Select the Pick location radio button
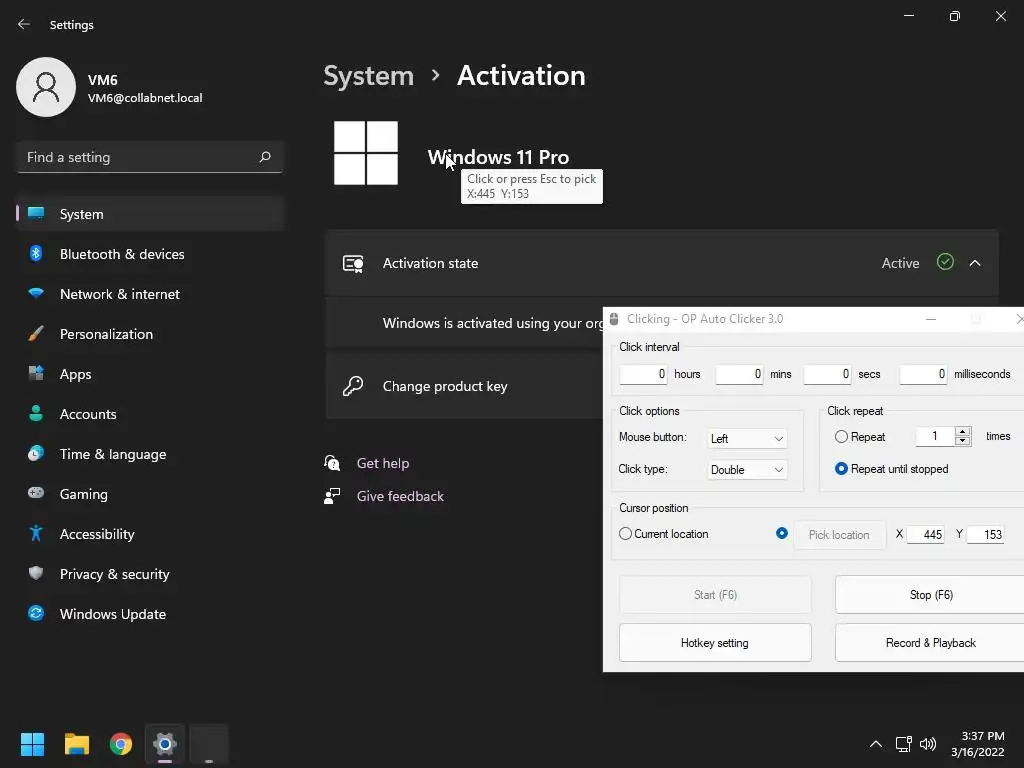1024x768 pixels. pos(781,533)
